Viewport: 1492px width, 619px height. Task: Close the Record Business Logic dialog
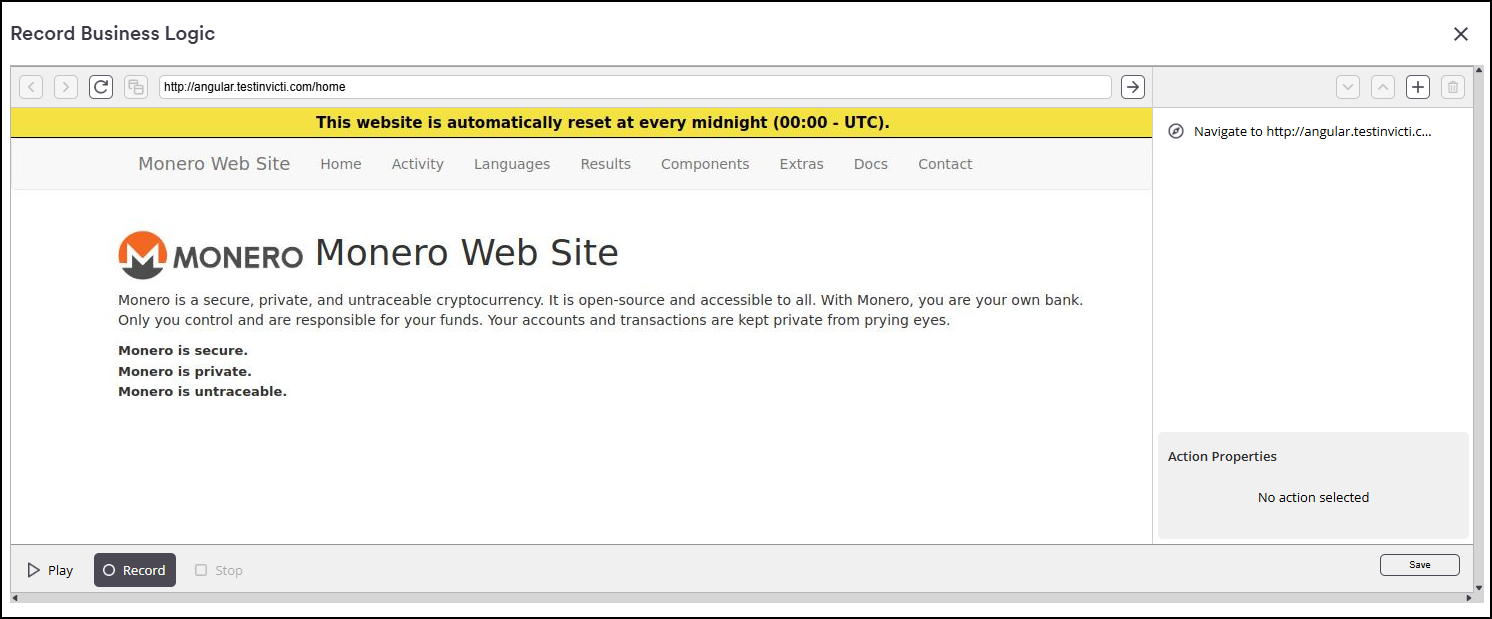[x=1461, y=34]
